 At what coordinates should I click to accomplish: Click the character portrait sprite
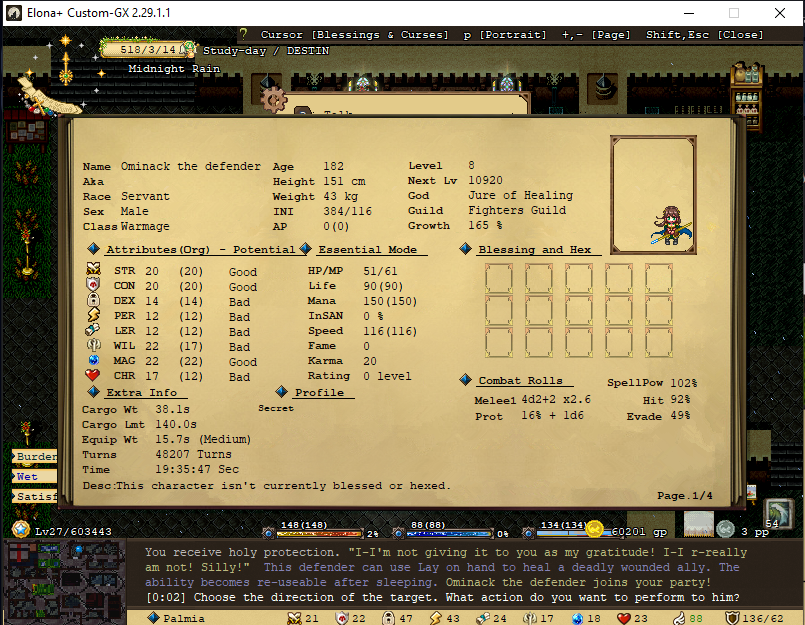point(670,225)
